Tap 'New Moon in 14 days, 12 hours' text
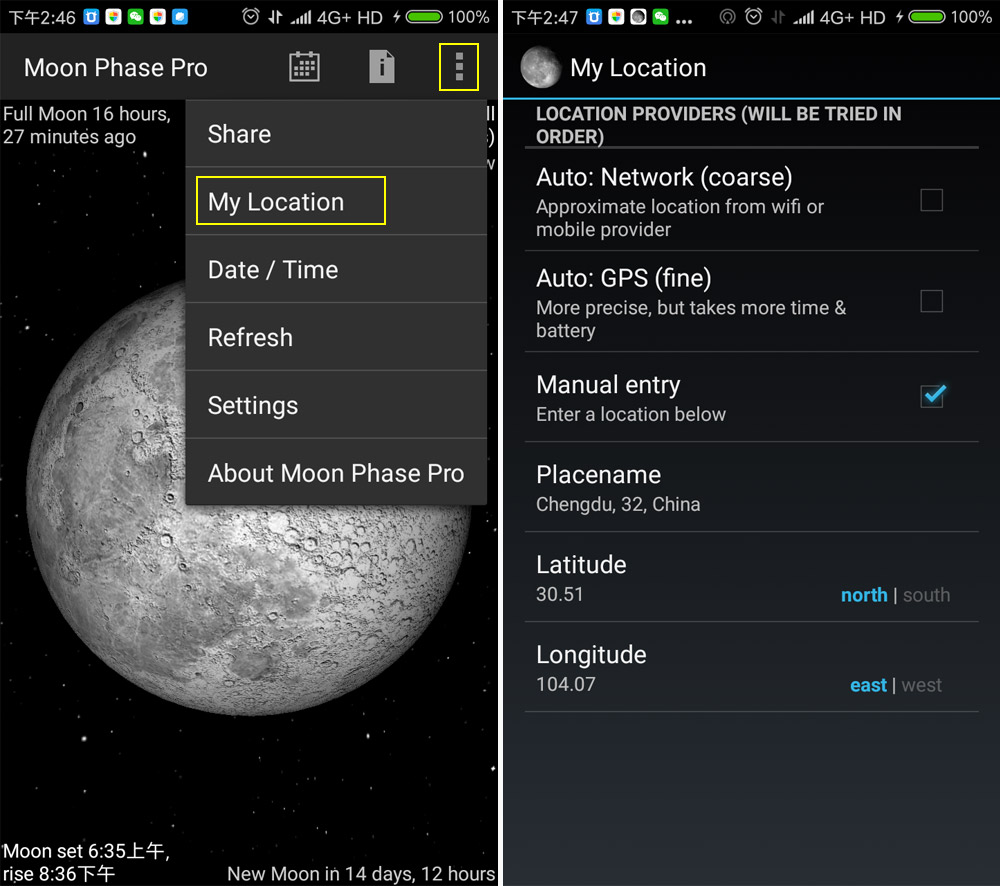The width and height of the screenshot is (1000, 886). [x=361, y=873]
